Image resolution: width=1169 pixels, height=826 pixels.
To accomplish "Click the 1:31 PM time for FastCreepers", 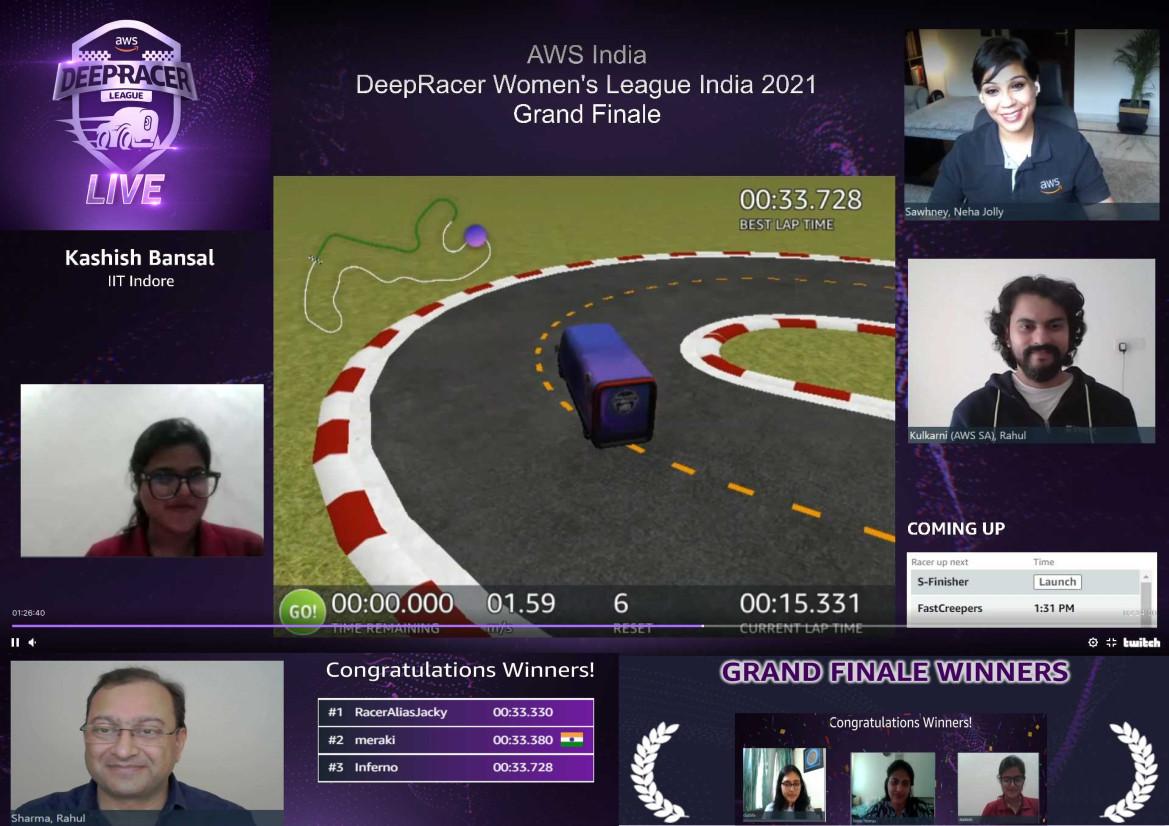I will click(1053, 608).
